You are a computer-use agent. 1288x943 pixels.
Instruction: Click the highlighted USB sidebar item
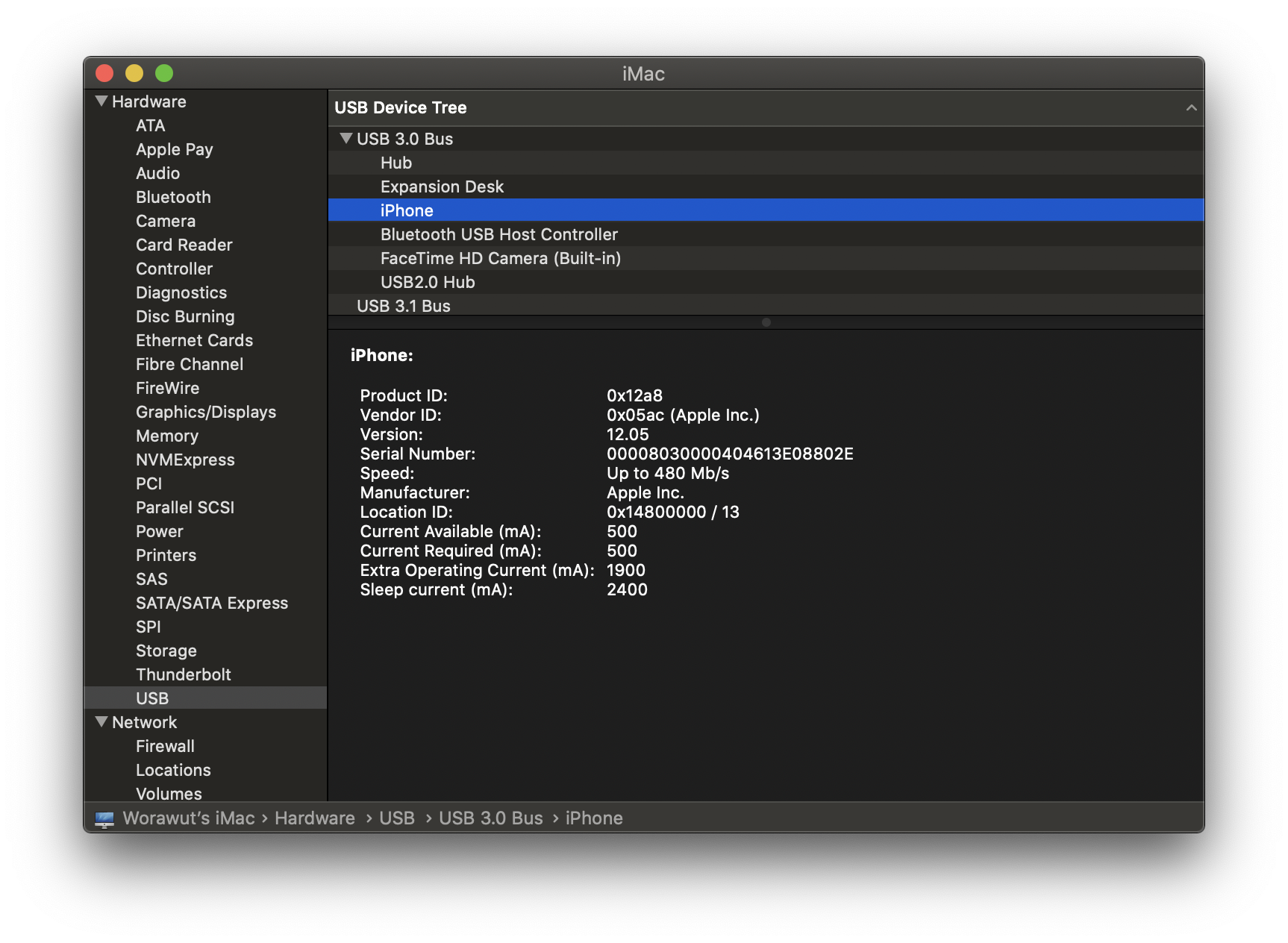(205, 698)
